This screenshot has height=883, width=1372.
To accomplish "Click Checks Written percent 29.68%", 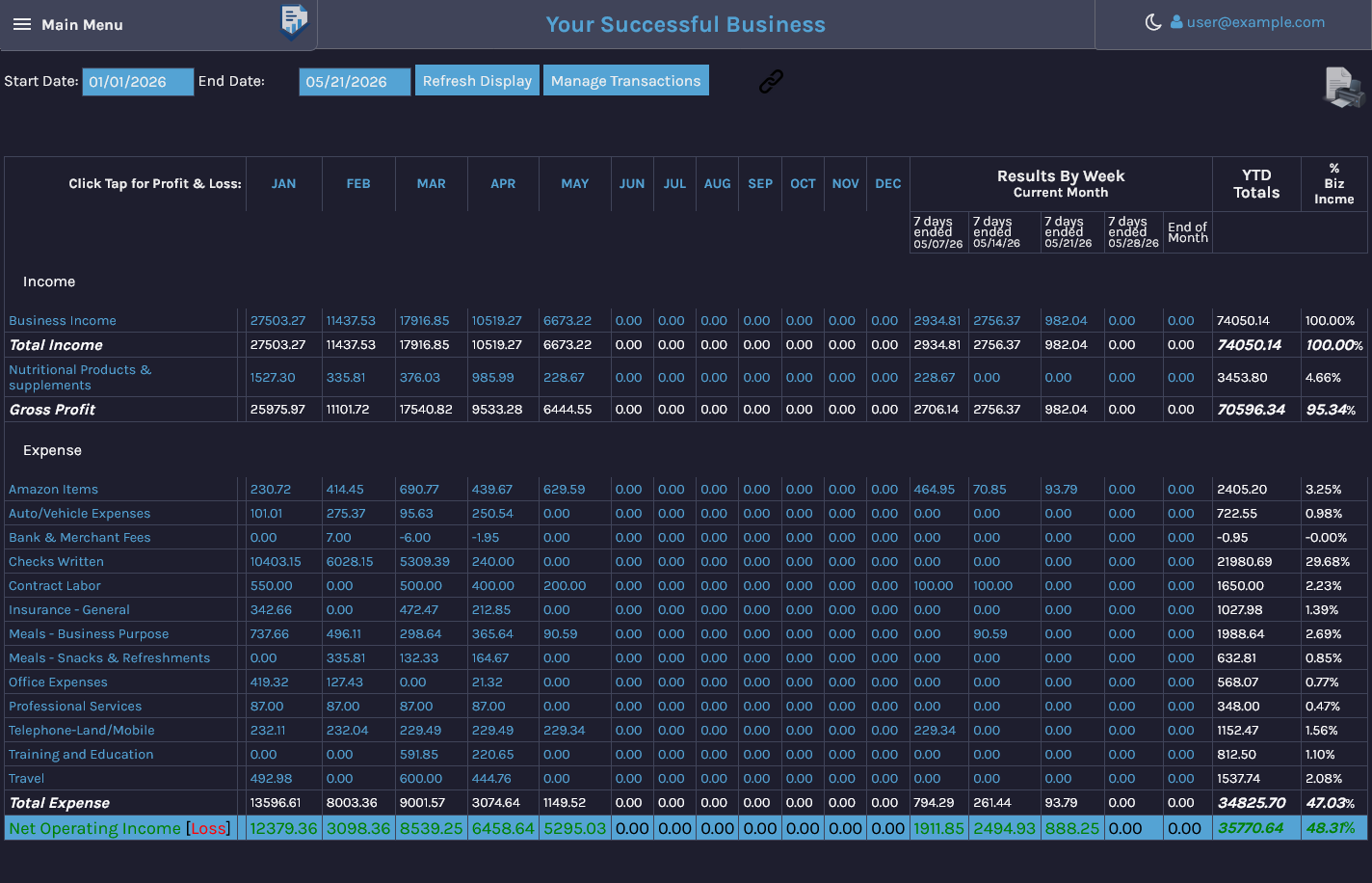I will click(1328, 562).
